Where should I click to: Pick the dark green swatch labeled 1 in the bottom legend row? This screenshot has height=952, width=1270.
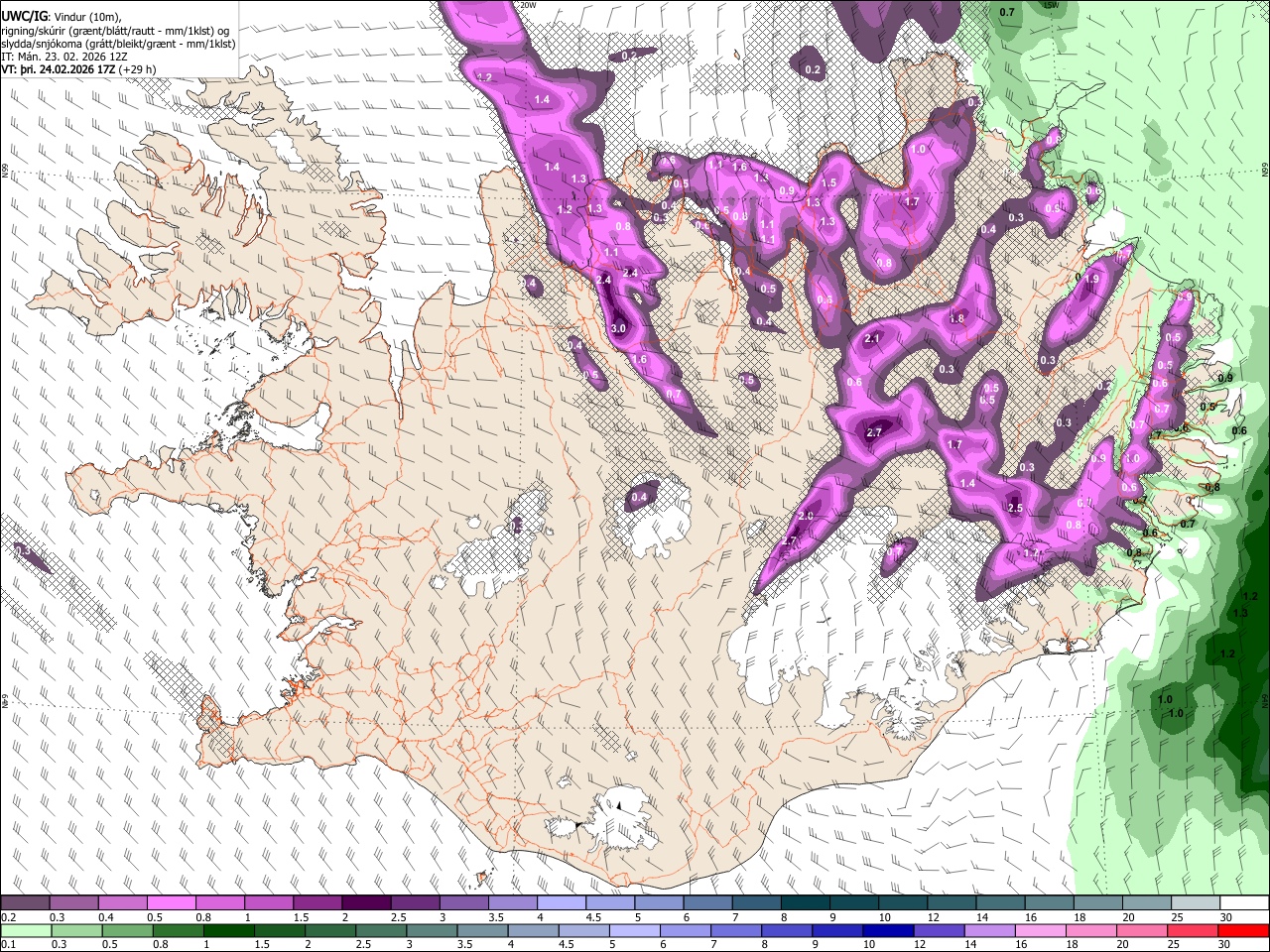tap(228, 931)
